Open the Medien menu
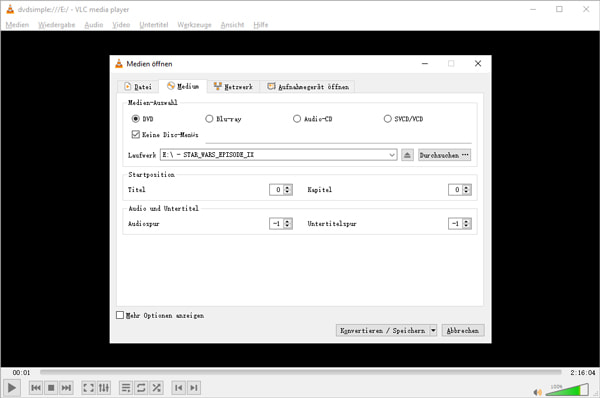Viewport: 600px width, 398px height. click(x=17, y=25)
